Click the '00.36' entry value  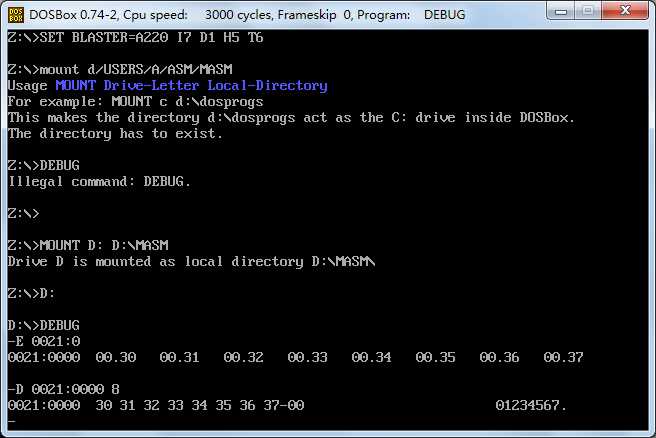(500, 357)
